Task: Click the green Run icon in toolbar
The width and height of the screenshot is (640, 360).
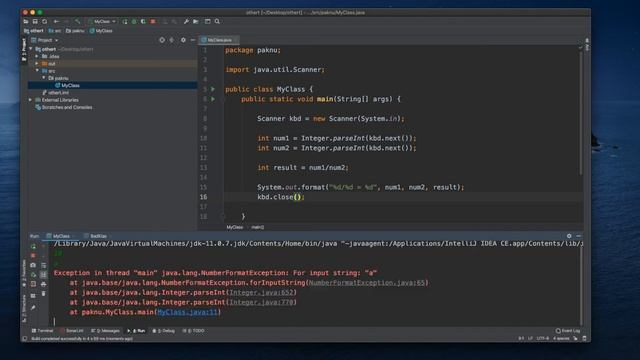Action: coord(125,22)
